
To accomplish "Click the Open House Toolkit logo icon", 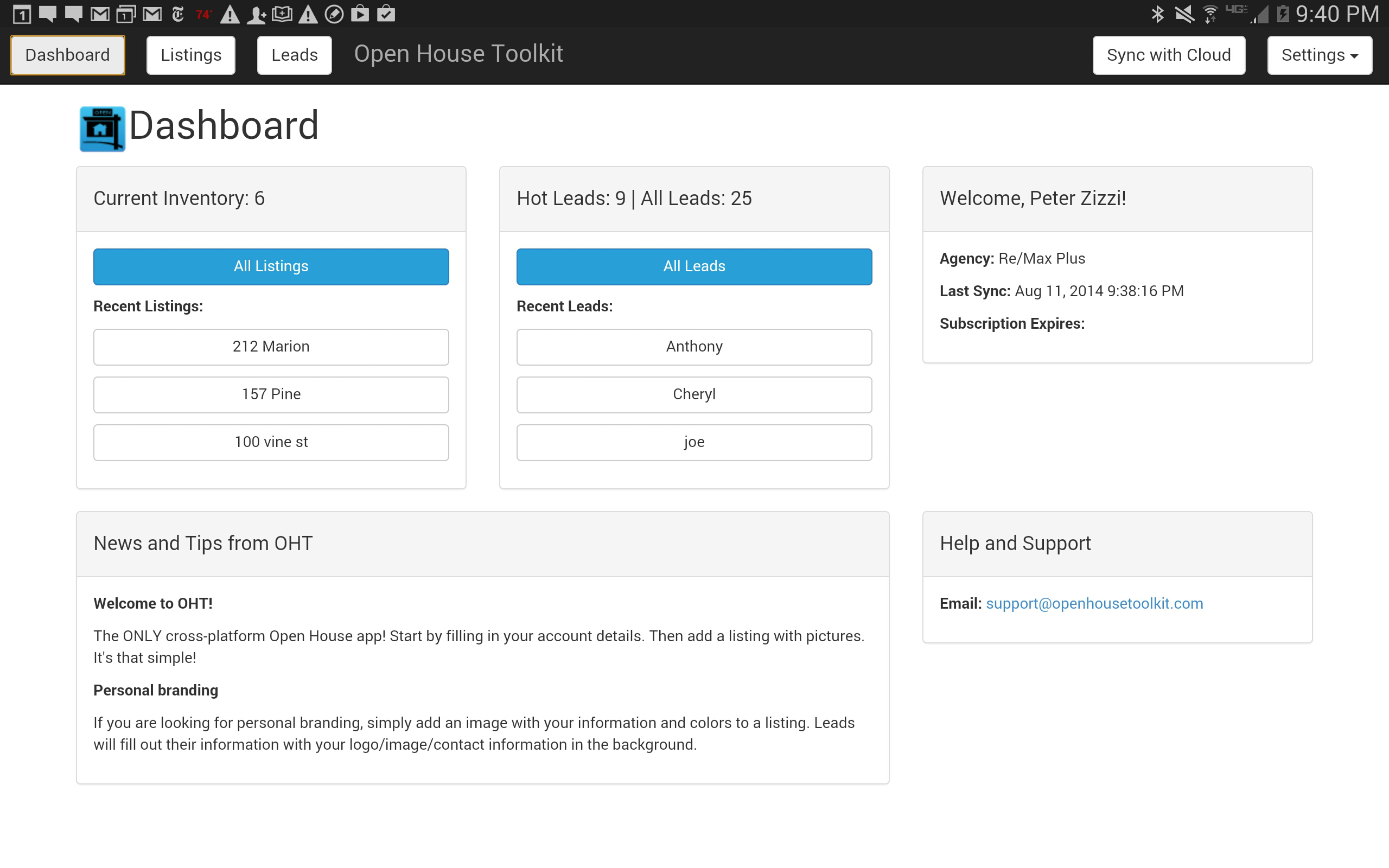I will tap(102, 129).
